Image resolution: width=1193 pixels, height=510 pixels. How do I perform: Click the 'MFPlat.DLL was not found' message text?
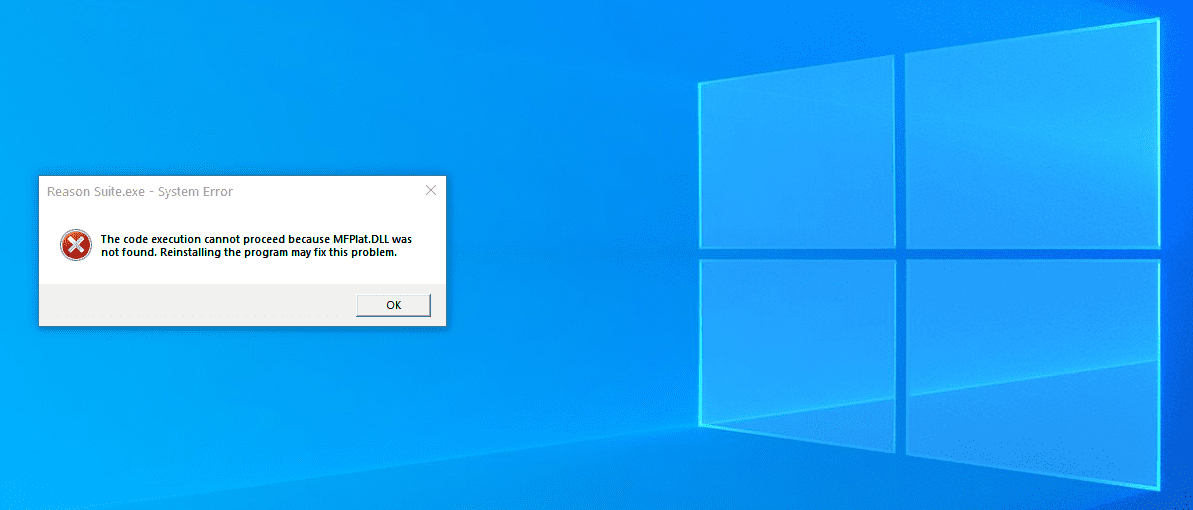pos(256,246)
